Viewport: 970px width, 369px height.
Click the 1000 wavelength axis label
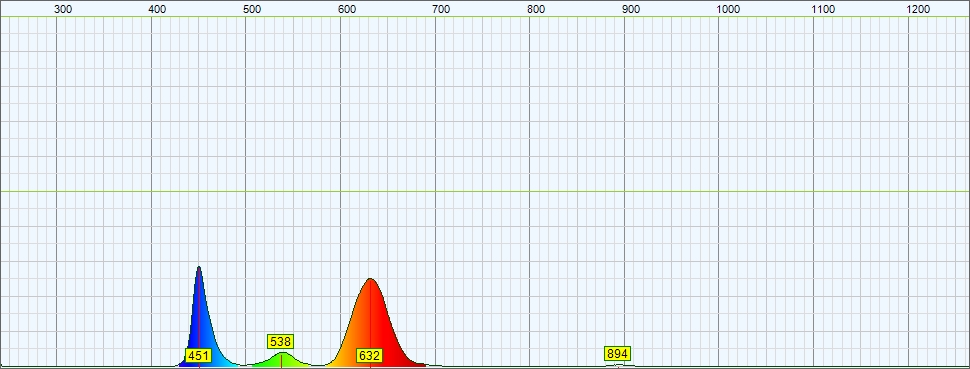[x=728, y=9]
